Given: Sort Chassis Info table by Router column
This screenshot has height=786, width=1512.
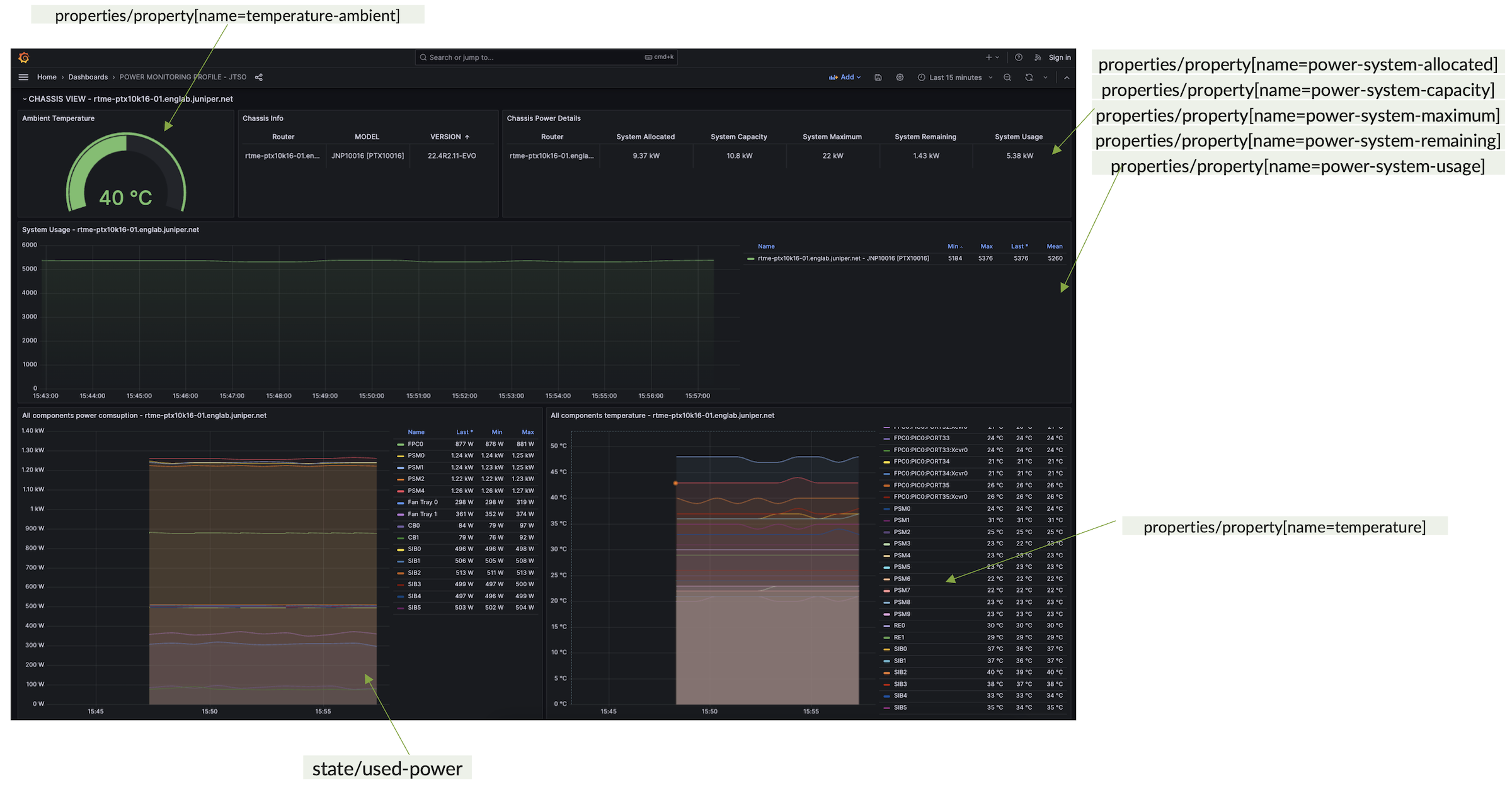Looking at the screenshot, I should tap(283, 137).
